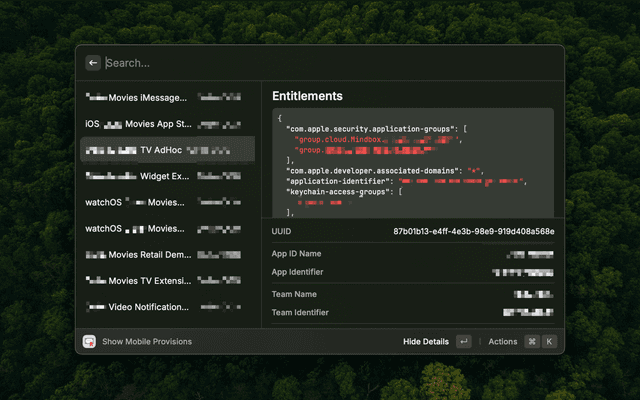Viewport: 640px width, 400px height.
Task: Click the Command key symbol badge
Action: click(532, 341)
